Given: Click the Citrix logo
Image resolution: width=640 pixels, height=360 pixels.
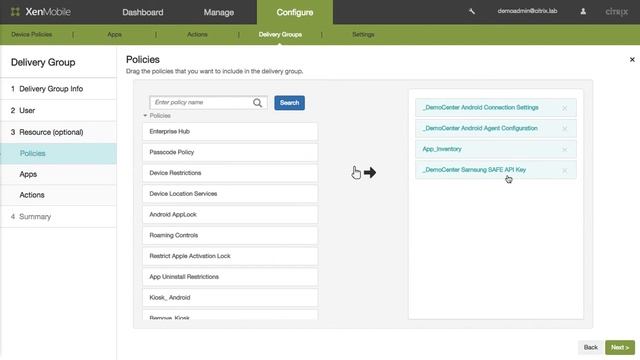Looking at the screenshot, I should point(616,12).
